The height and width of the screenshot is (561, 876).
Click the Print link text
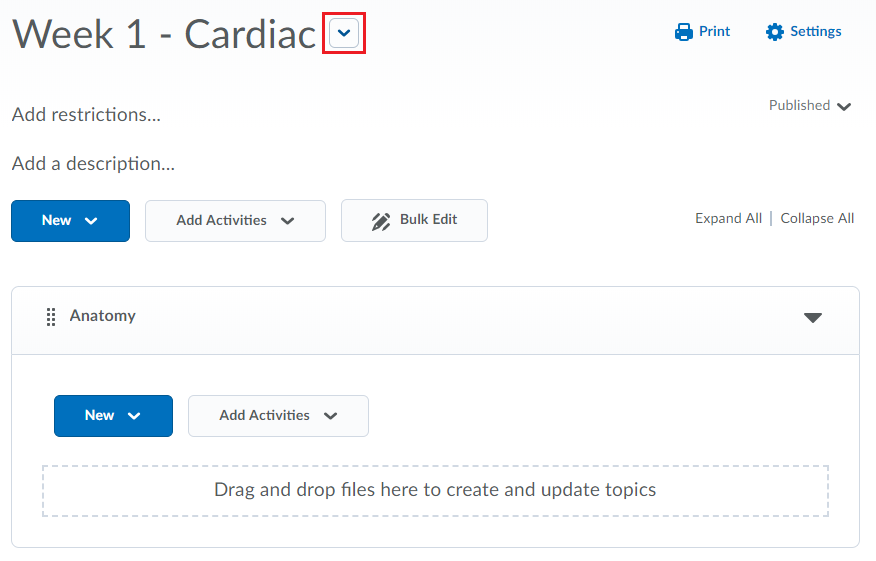pyautogui.click(x=714, y=31)
